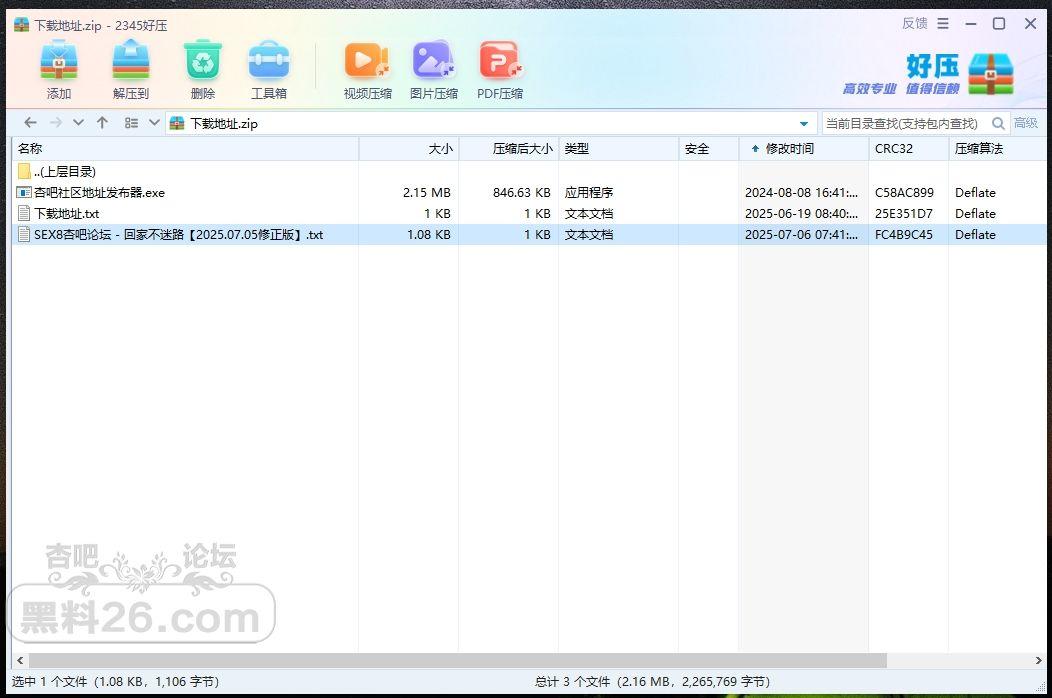The height and width of the screenshot is (698, 1052).
Task: Click the 高级 advanced search button
Action: tap(1026, 123)
